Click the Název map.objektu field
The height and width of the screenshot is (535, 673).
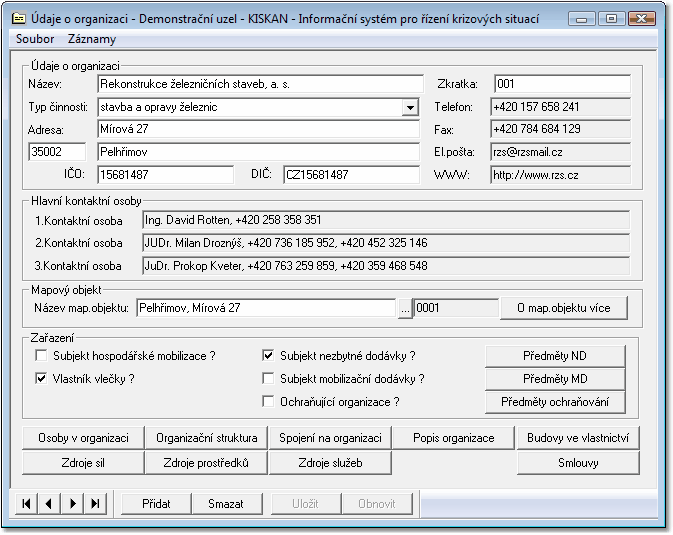click(266, 308)
